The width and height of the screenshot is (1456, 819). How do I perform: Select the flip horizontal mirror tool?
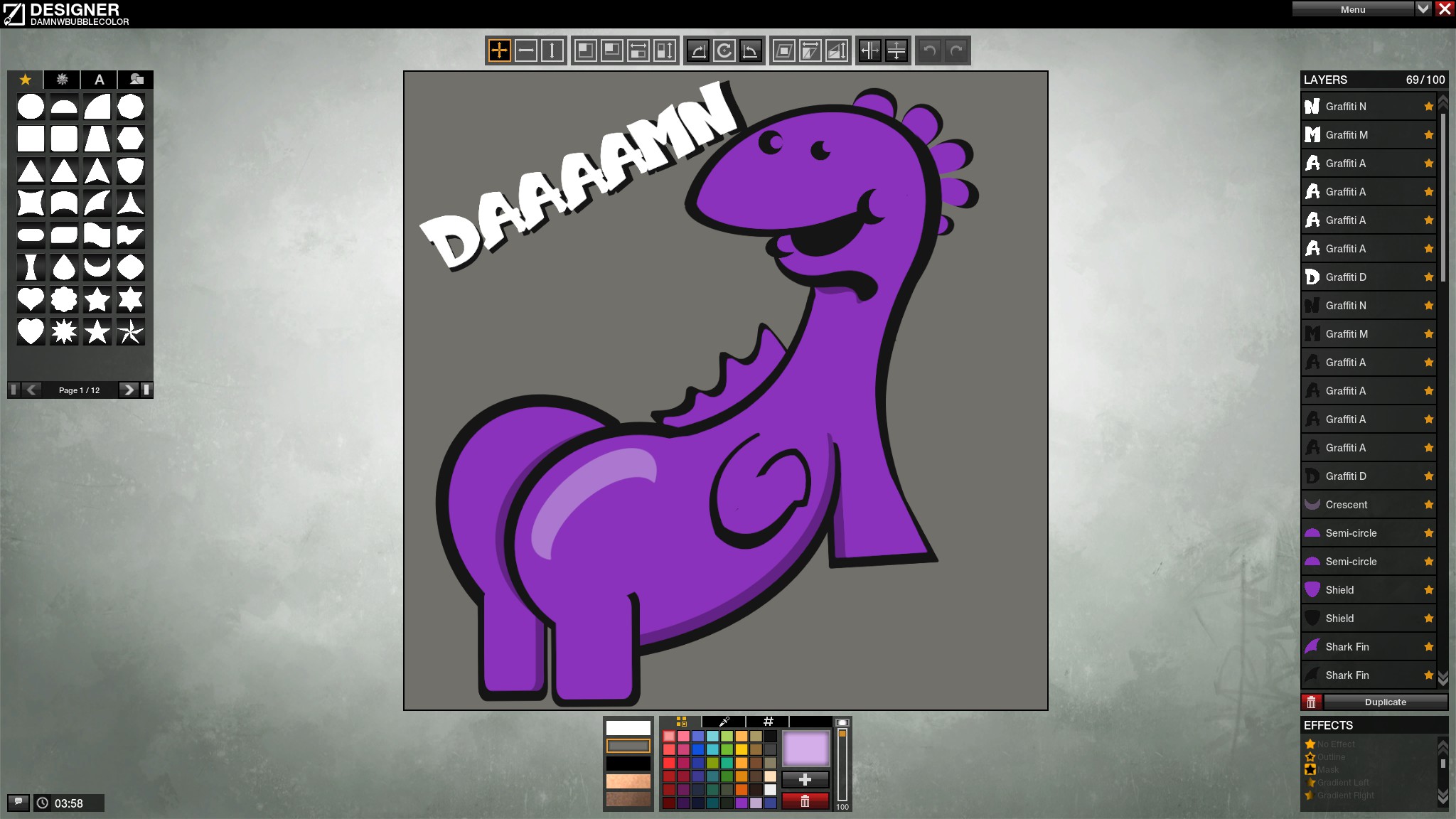pos(870,50)
